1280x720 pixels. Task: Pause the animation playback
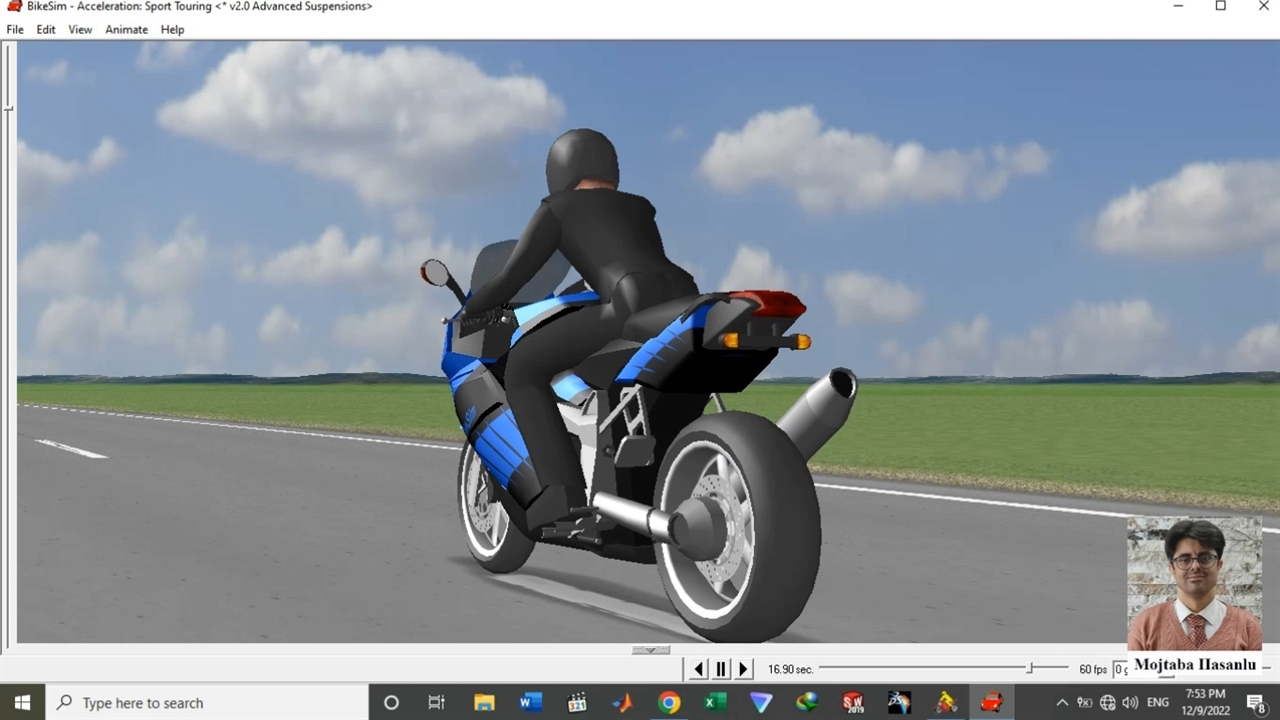click(721, 669)
